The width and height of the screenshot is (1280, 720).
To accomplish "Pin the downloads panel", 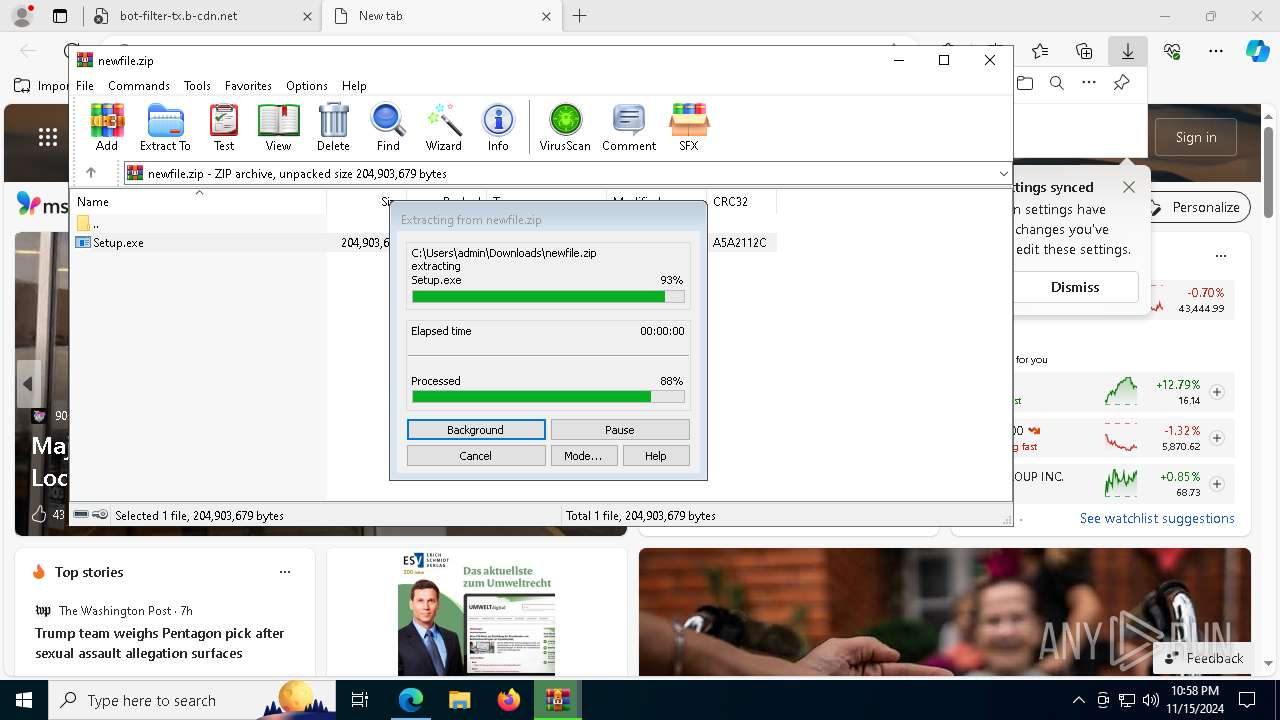I will tap(1121, 84).
